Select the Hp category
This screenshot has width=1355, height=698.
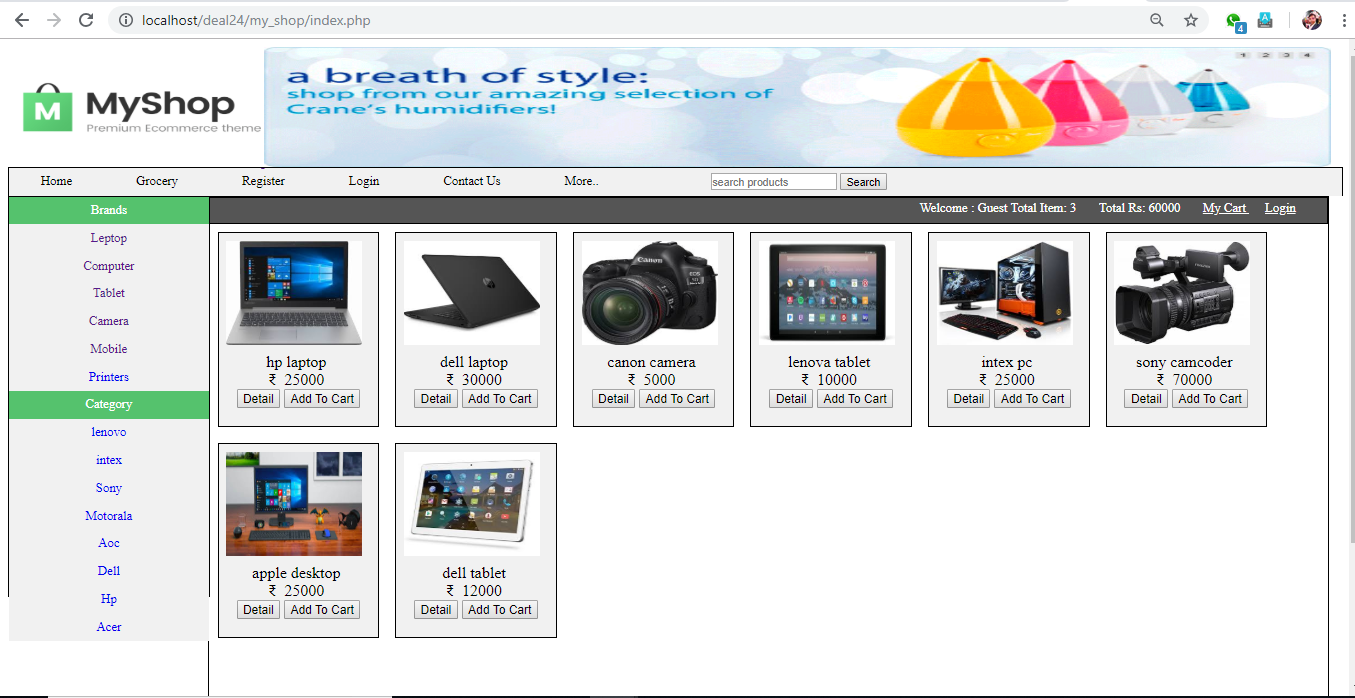point(109,599)
